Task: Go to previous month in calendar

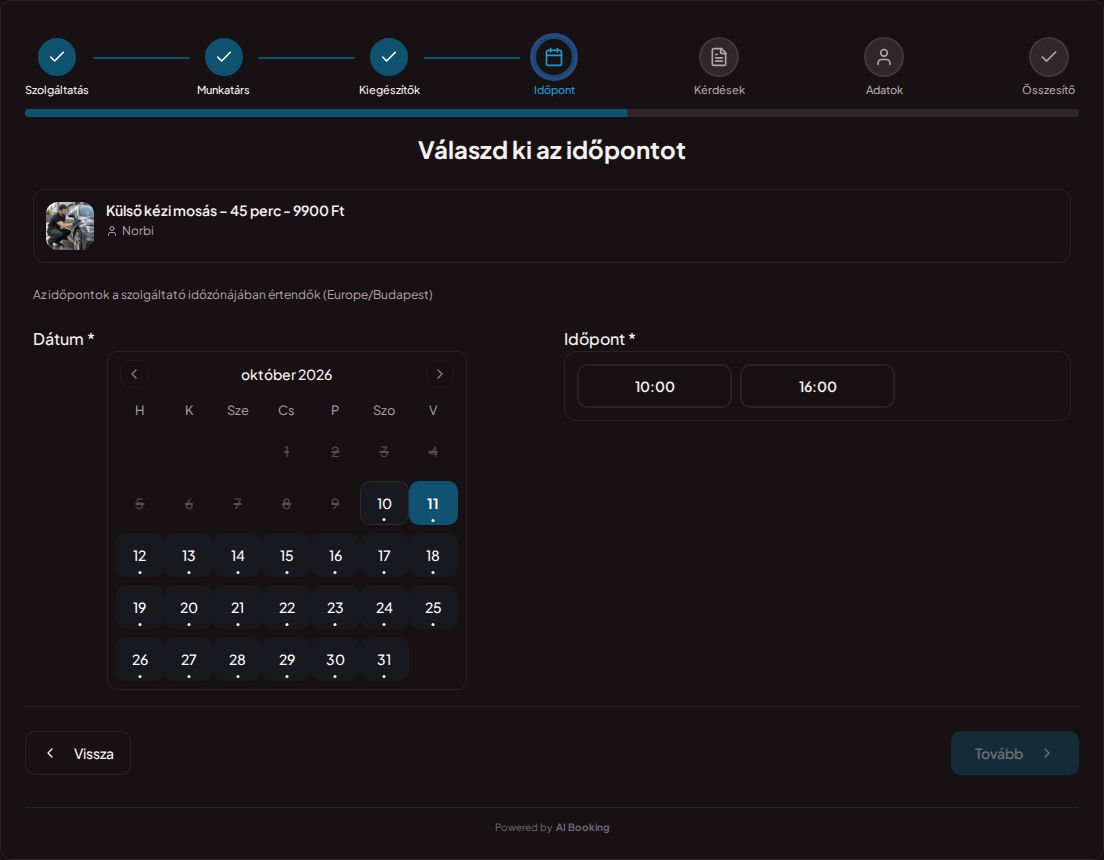Action: pos(134,374)
